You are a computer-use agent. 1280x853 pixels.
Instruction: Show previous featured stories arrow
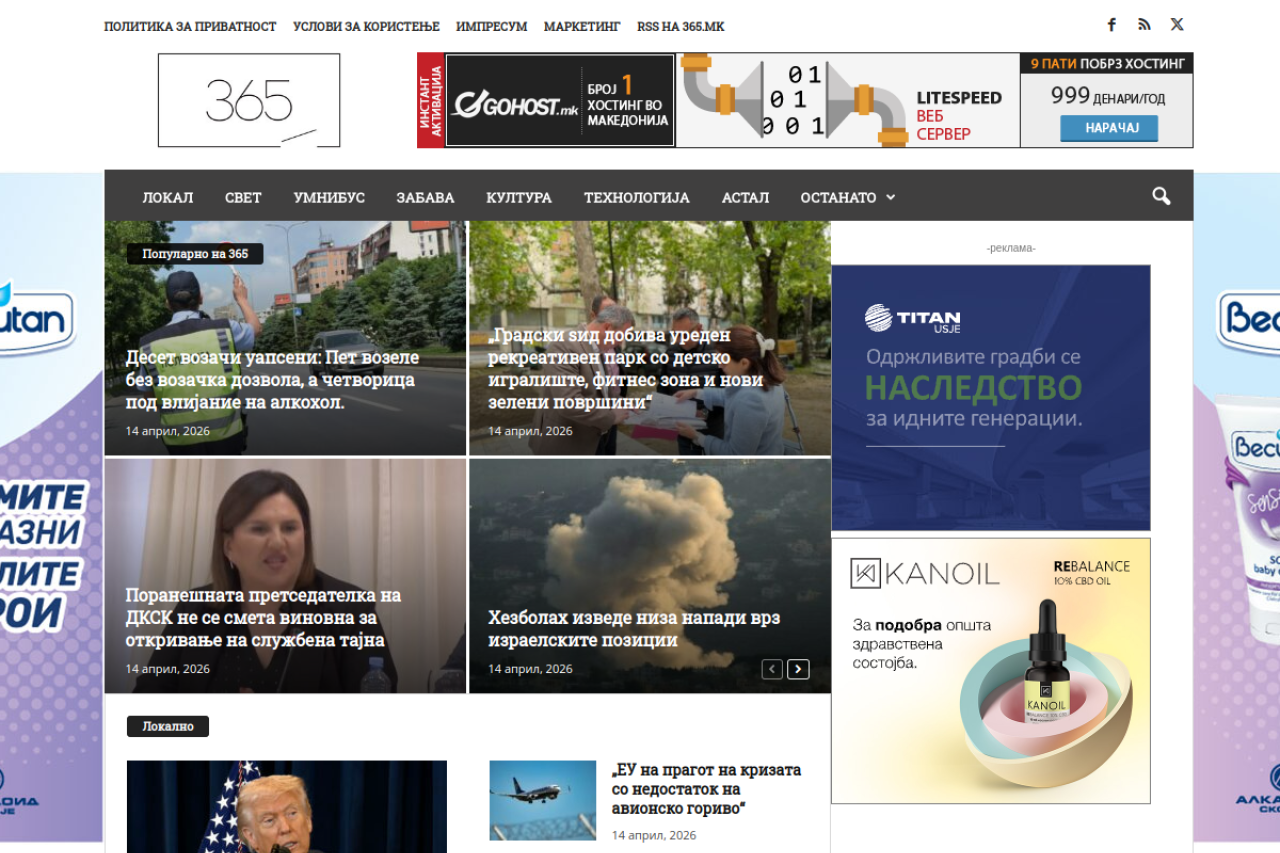coord(772,669)
